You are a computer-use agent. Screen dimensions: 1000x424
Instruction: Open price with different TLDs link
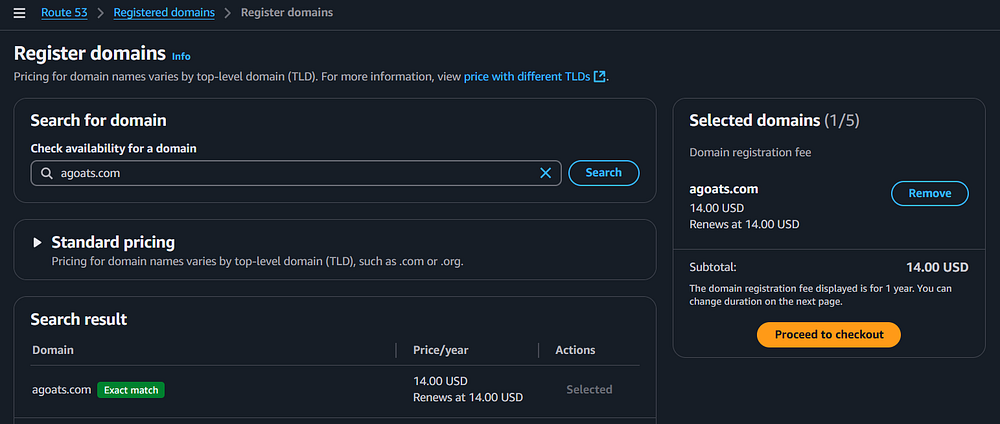click(x=527, y=77)
